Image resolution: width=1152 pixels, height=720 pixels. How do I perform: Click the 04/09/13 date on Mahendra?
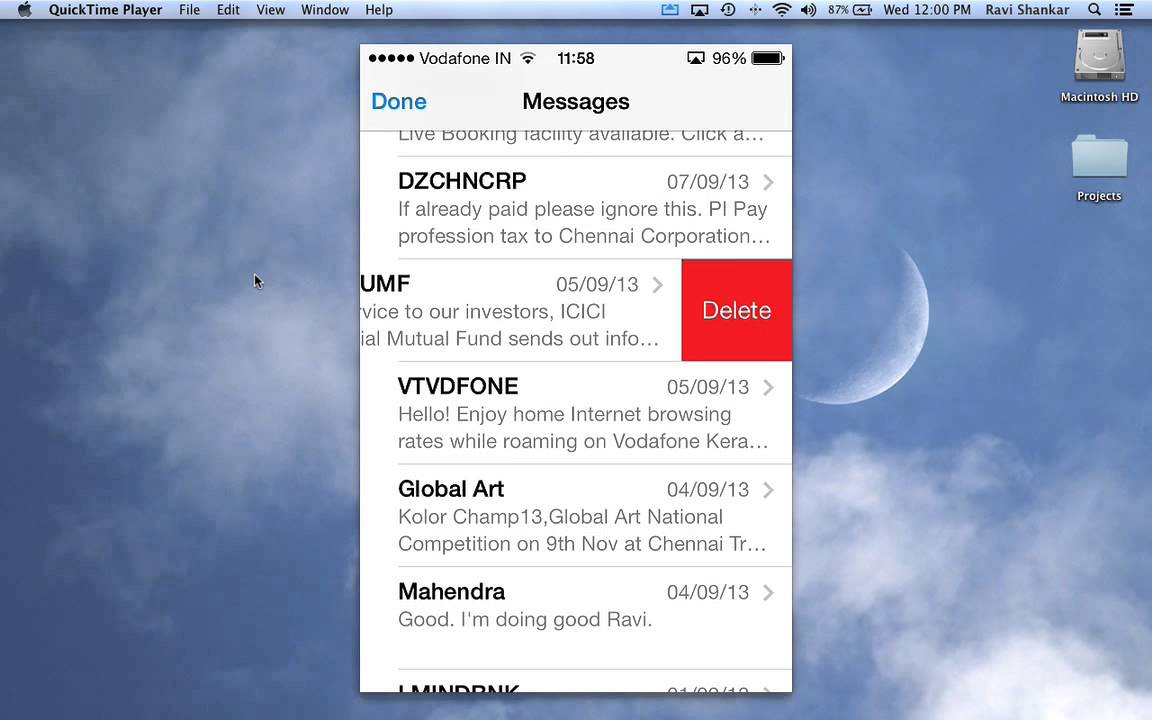click(x=708, y=592)
